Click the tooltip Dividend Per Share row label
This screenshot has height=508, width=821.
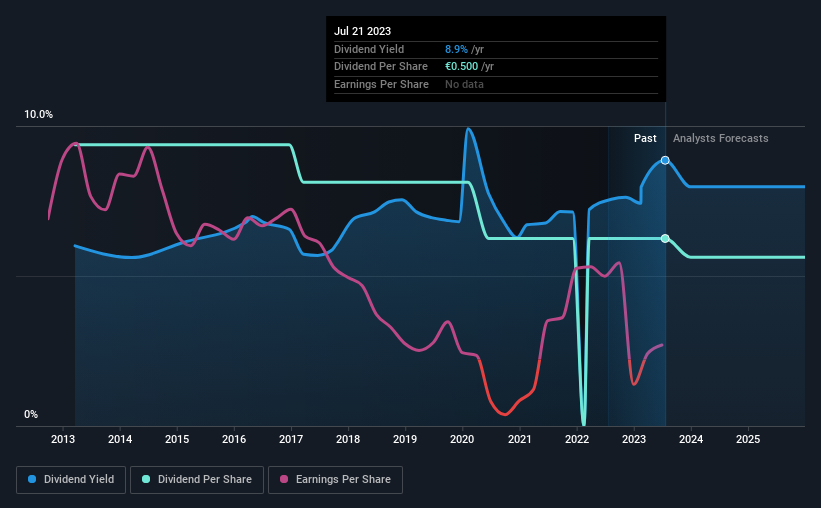pos(381,67)
